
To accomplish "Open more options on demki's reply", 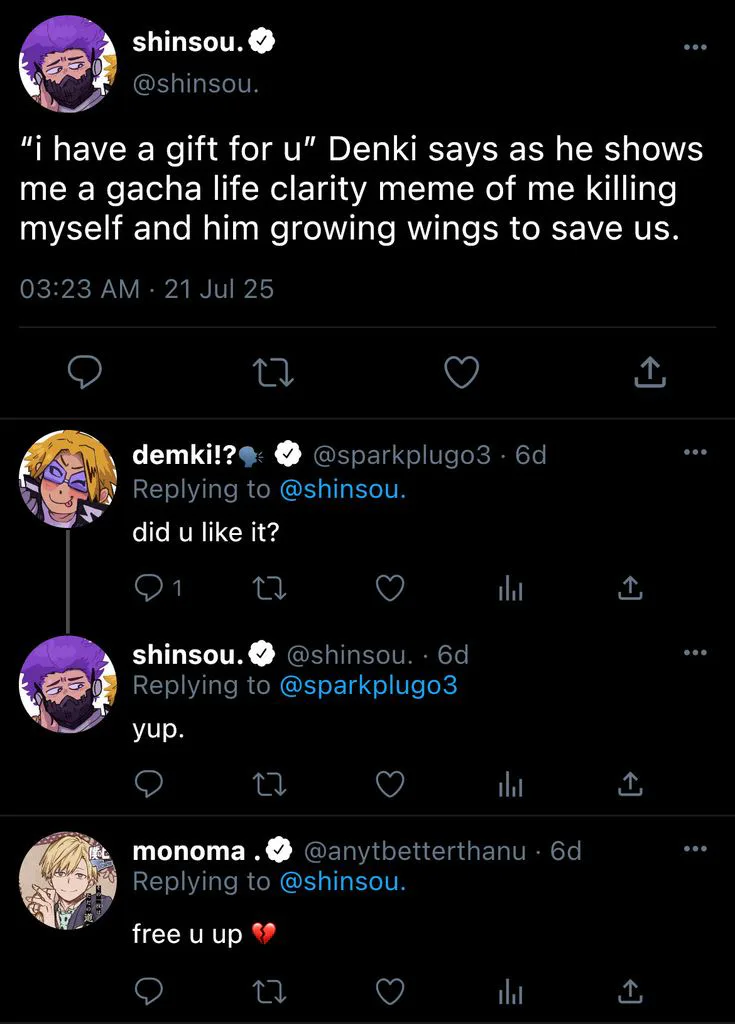I will pyautogui.click(x=694, y=451).
